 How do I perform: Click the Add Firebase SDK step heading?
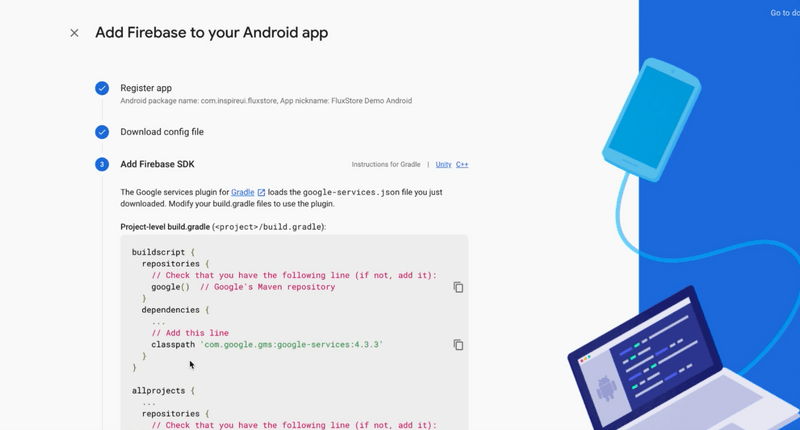click(x=157, y=164)
